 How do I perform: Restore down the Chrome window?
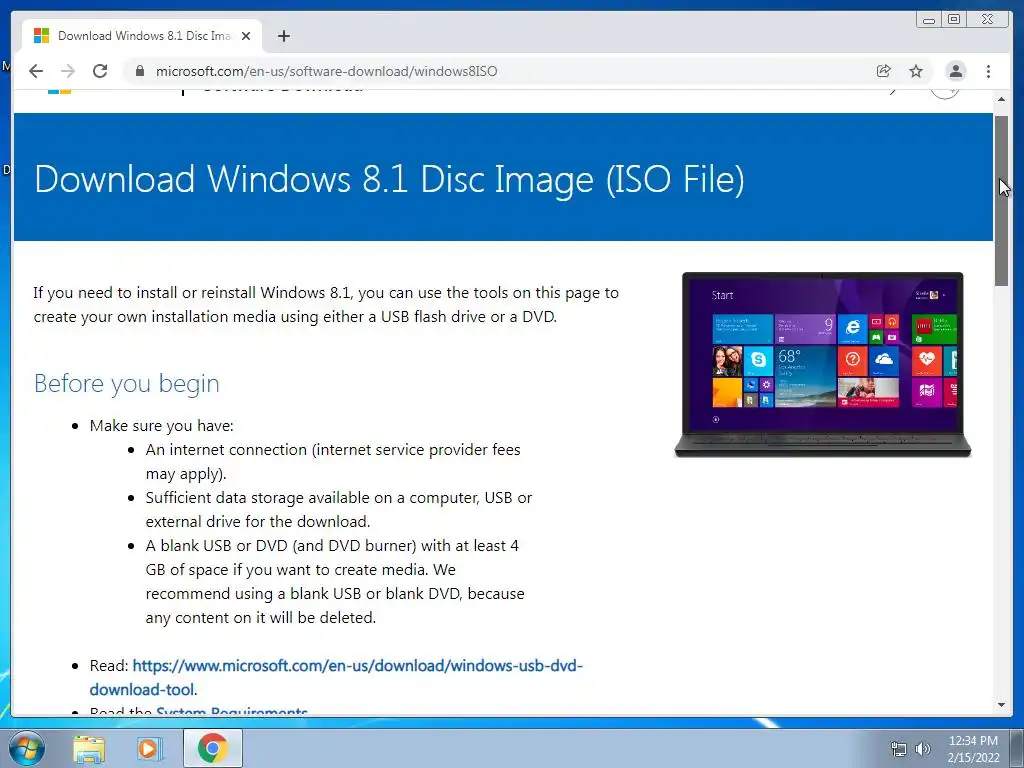[954, 20]
